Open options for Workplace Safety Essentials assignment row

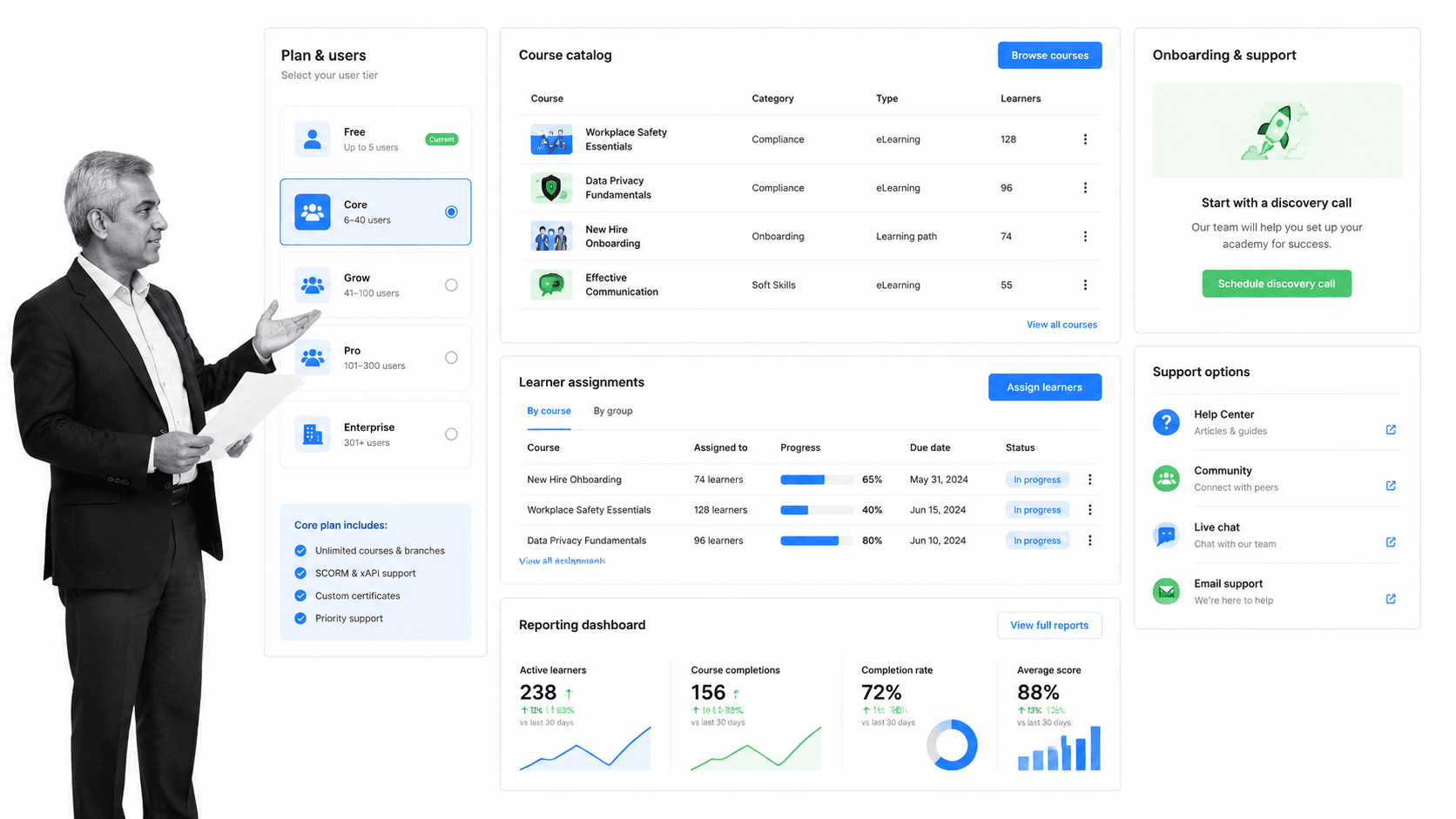click(x=1089, y=510)
